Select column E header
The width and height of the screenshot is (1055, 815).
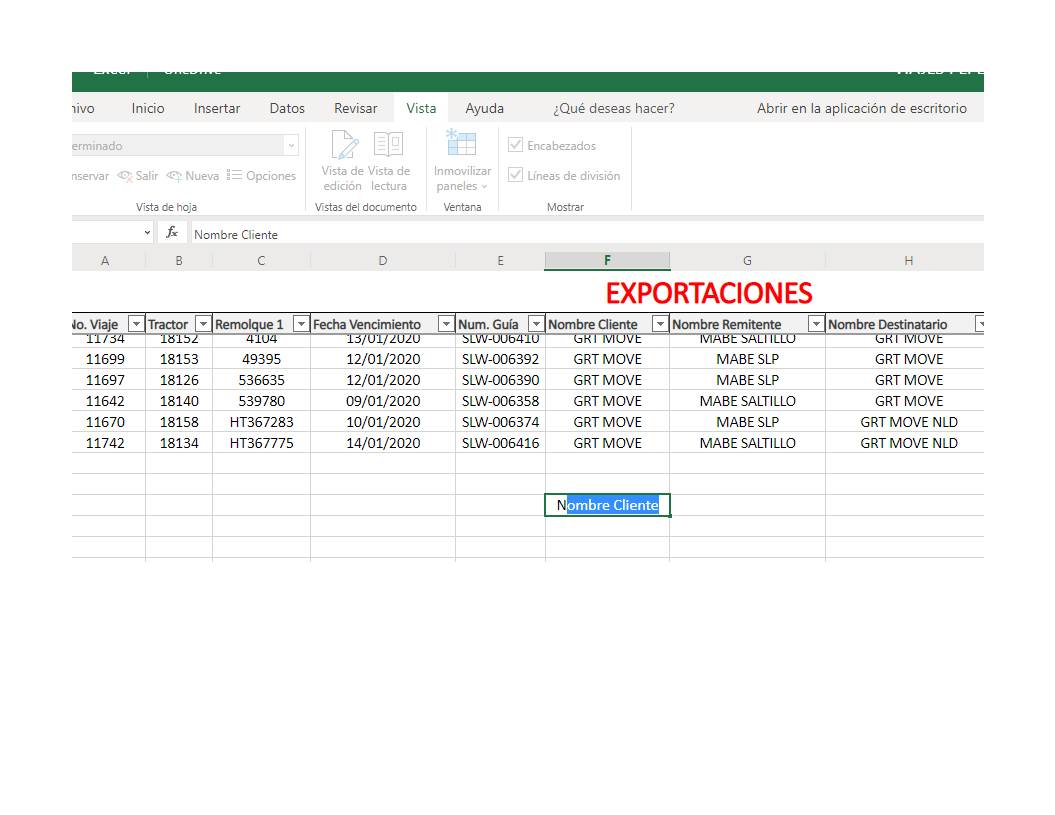click(501, 261)
